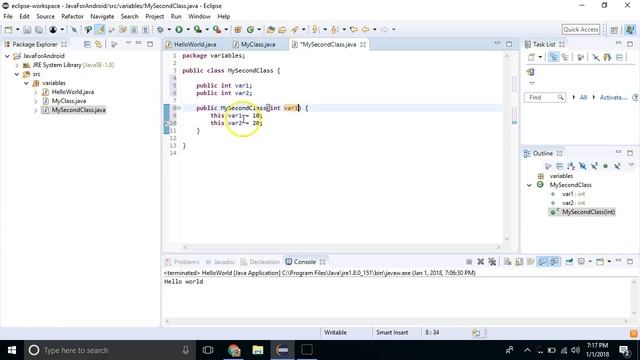
Task: Click the Save icon in the main toolbar
Action: click(27, 30)
